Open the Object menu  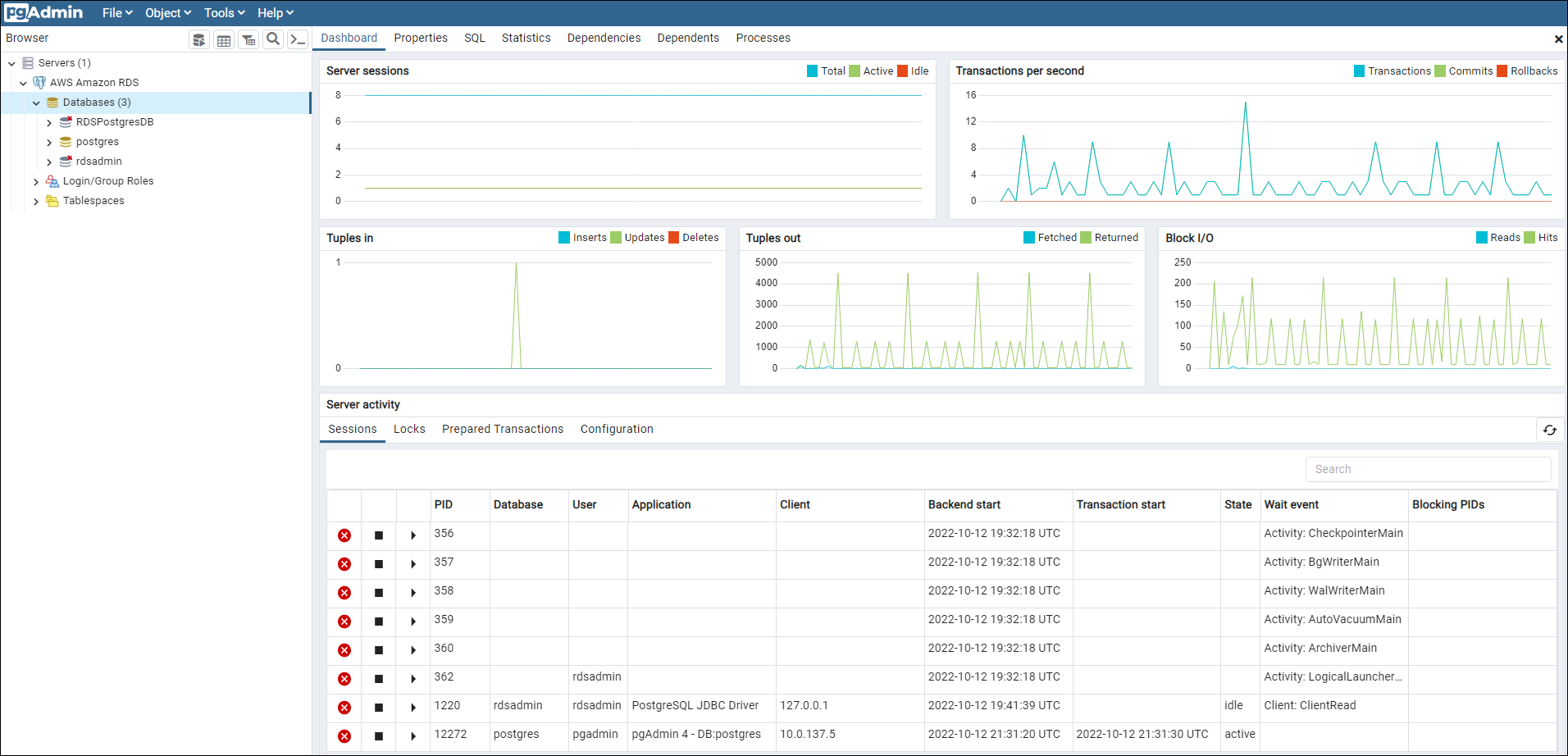(x=168, y=13)
